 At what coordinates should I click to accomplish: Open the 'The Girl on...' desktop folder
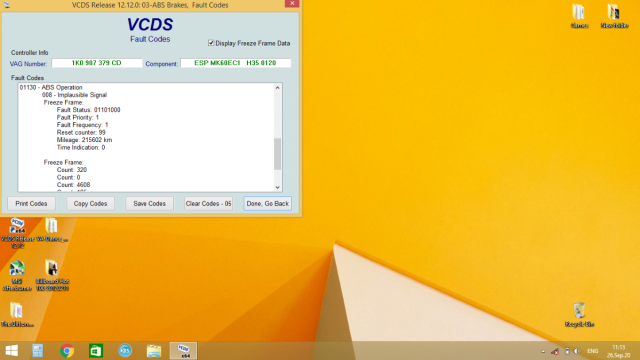coord(17,315)
